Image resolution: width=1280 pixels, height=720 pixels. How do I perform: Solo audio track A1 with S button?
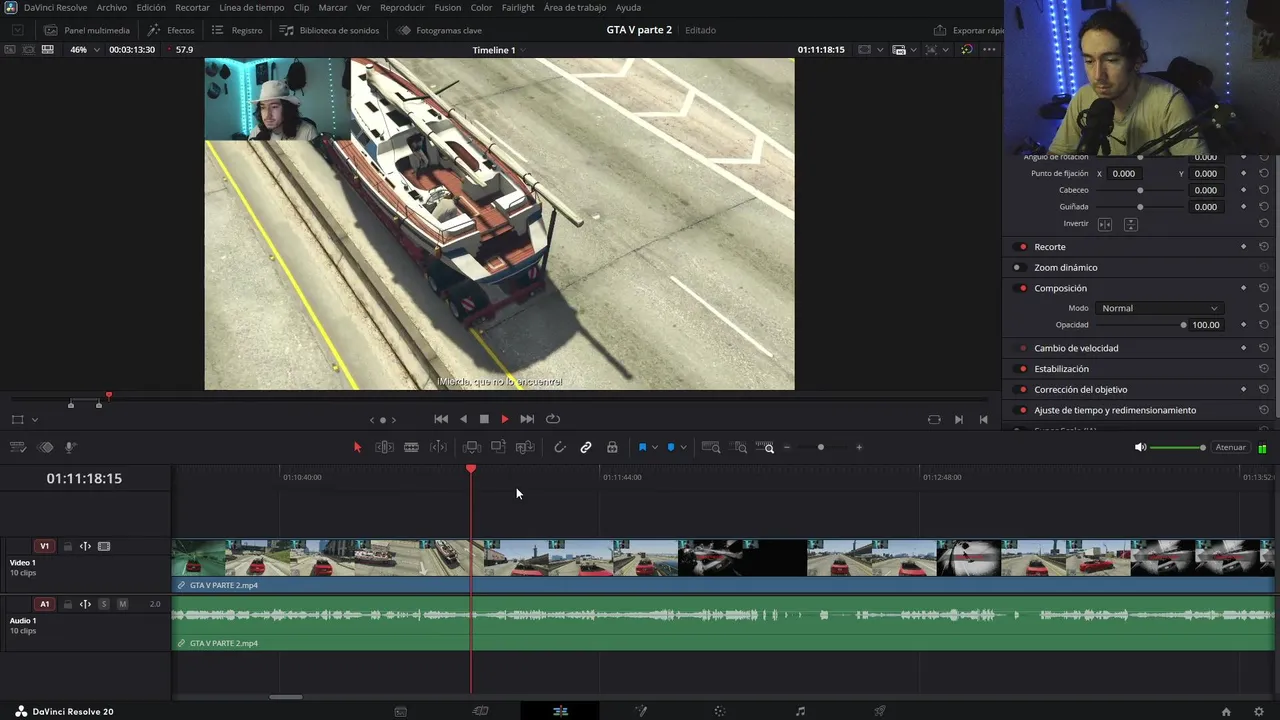[104, 604]
